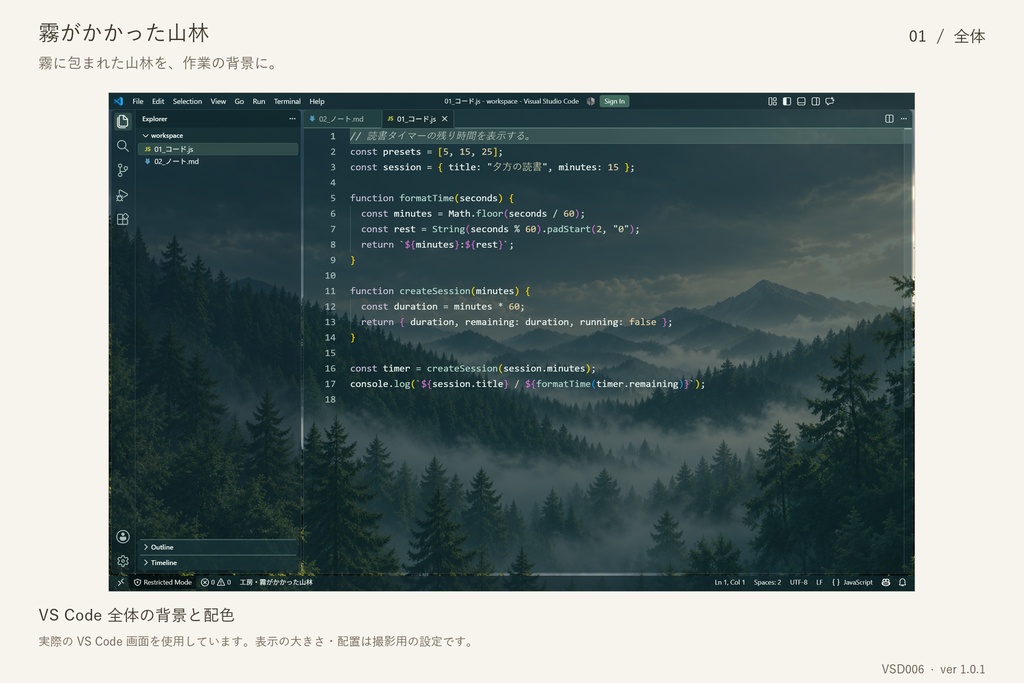Click the Copilot status icon in status bar
This screenshot has width=1024, height=683.
click(x=886, y=582)
